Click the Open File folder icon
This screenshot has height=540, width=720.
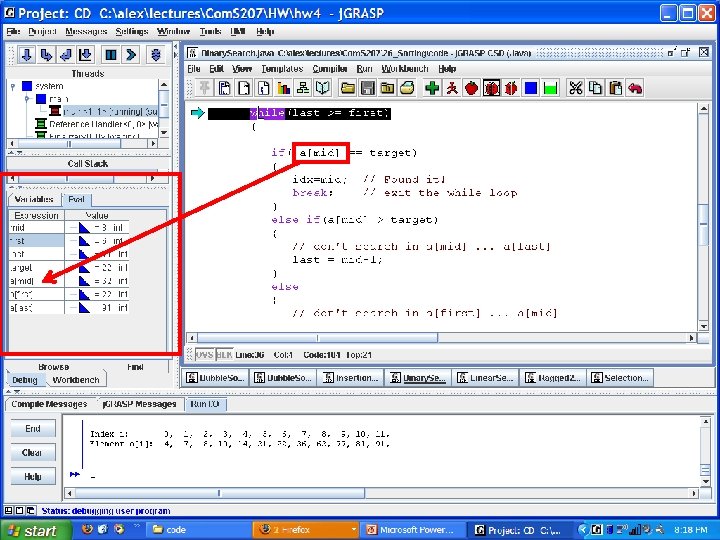click(x=348, y=88)
